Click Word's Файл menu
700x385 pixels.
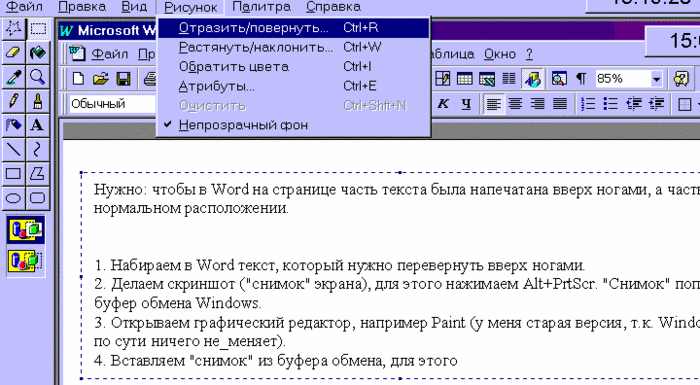click(110, 54)
